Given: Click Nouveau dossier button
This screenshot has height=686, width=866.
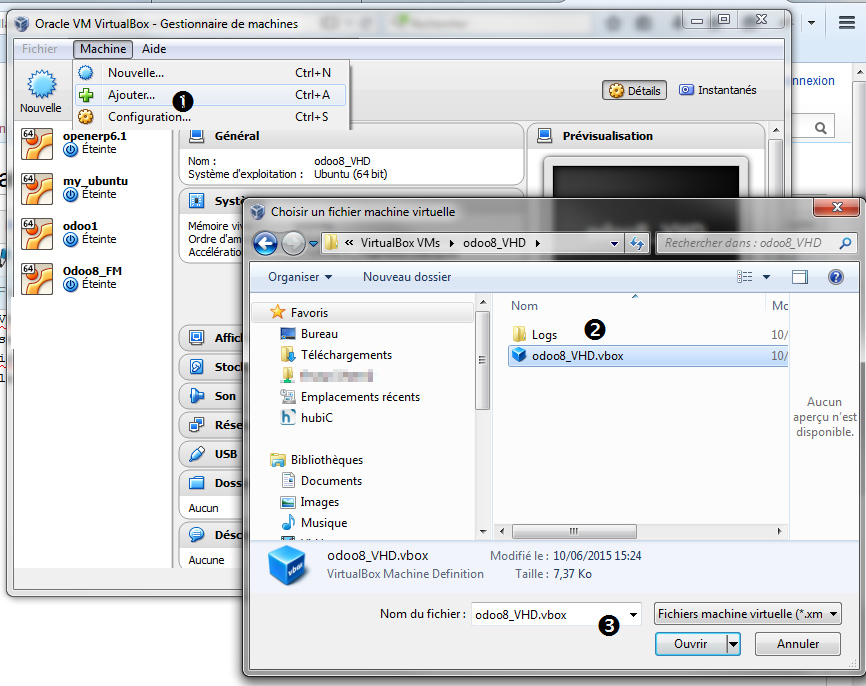Looking at the screenshot, I should [x=407, y=277].
